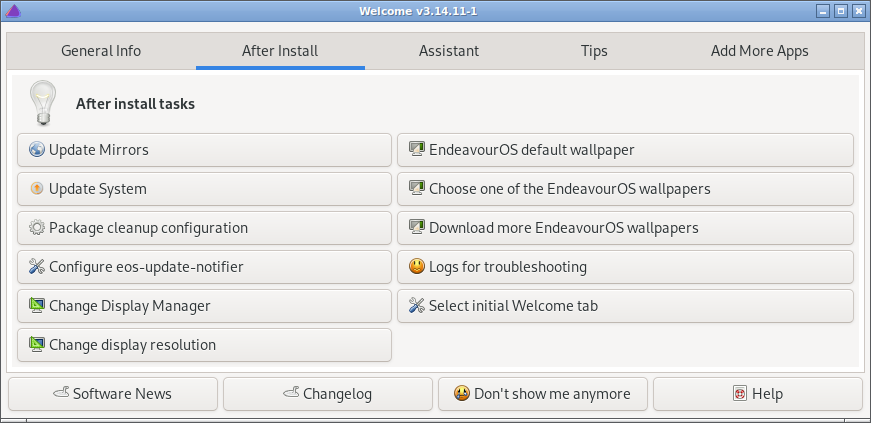This screenshot has height=423, width=871.
Task: Click the orange arrow icon for Update System
Action: [37, 188]
